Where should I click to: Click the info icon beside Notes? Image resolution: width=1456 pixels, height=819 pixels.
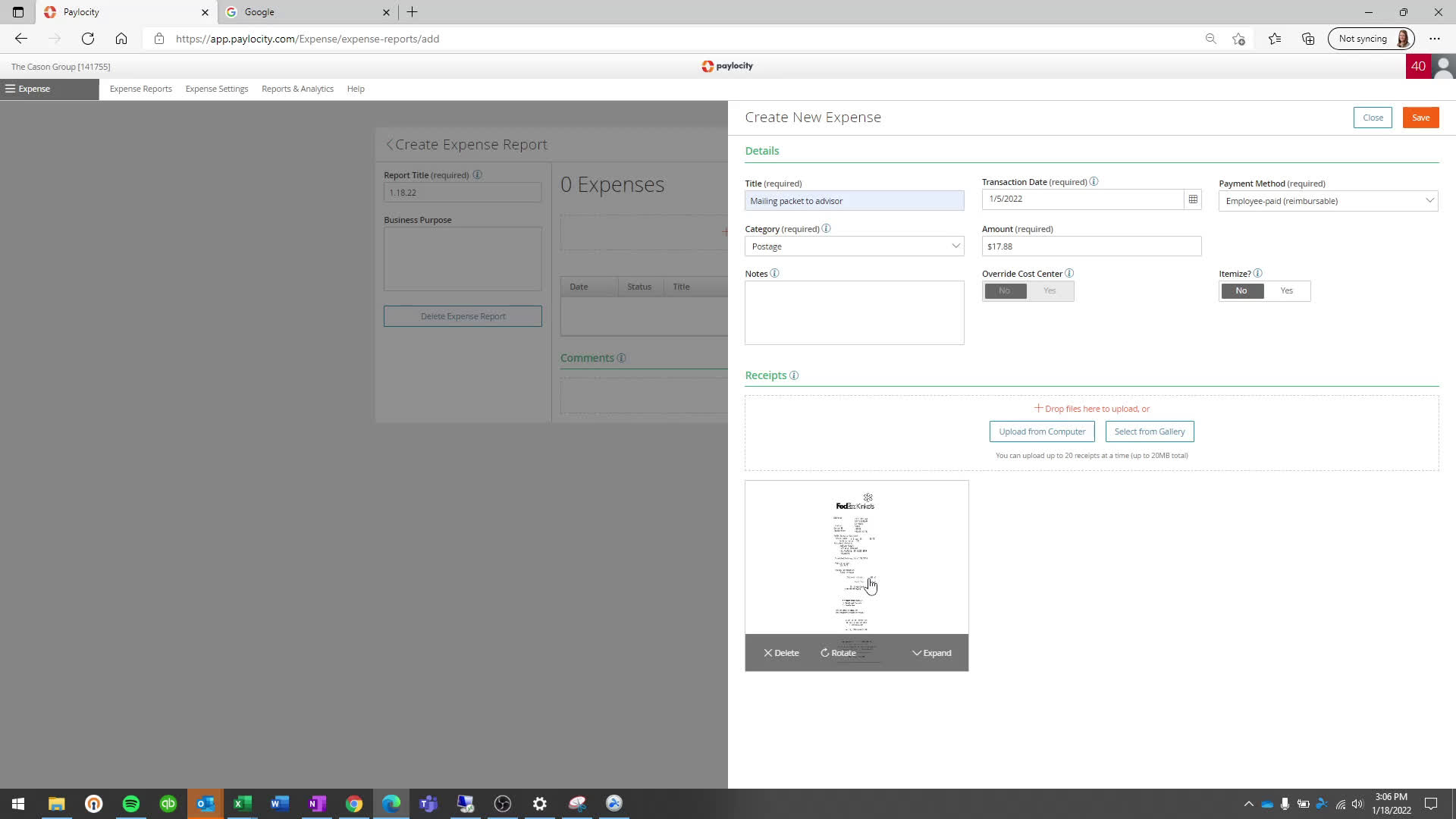[774, 273]
